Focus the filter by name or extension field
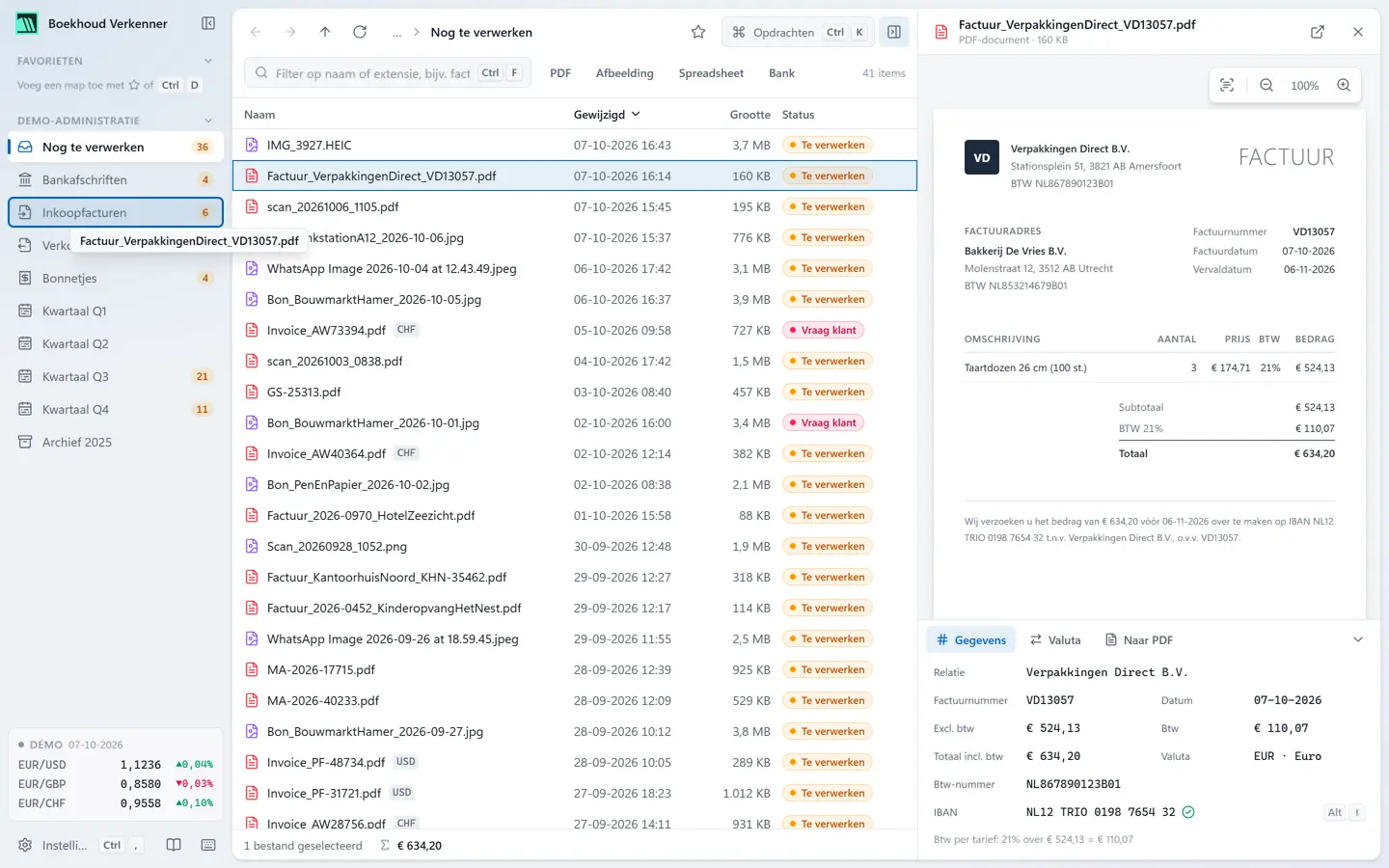 387,73
